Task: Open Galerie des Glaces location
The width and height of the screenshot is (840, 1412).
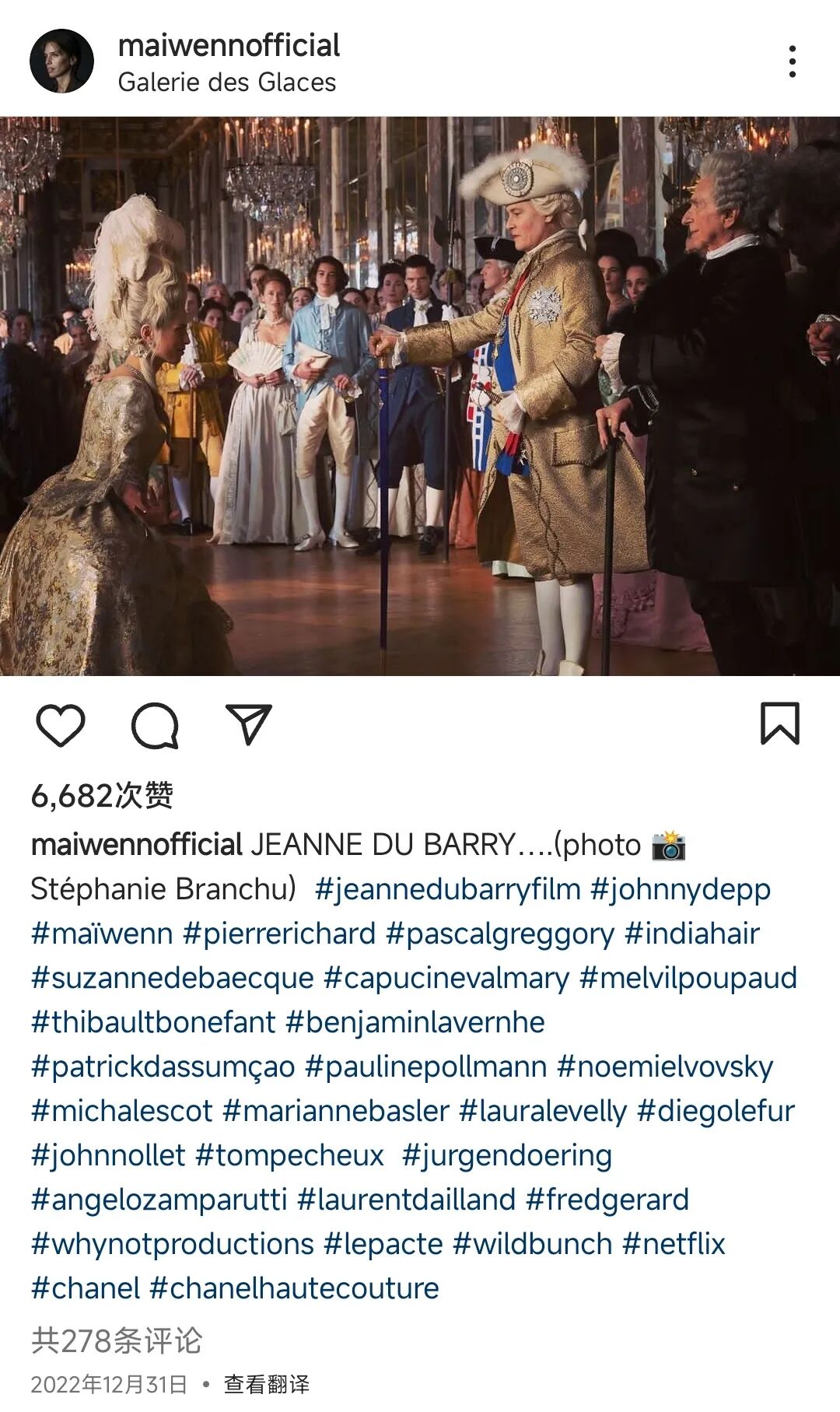Action: (x=227, y=82)
